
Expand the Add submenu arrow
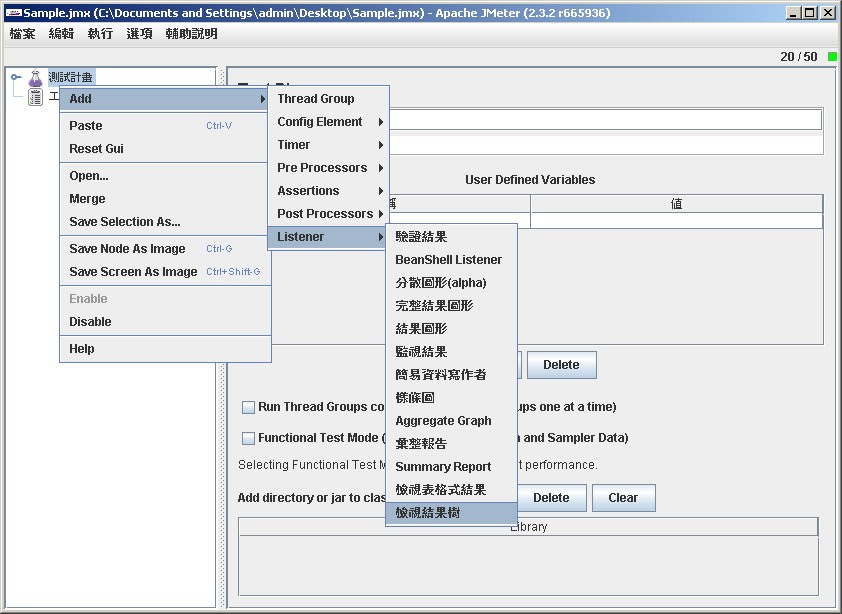coord(263,99)
